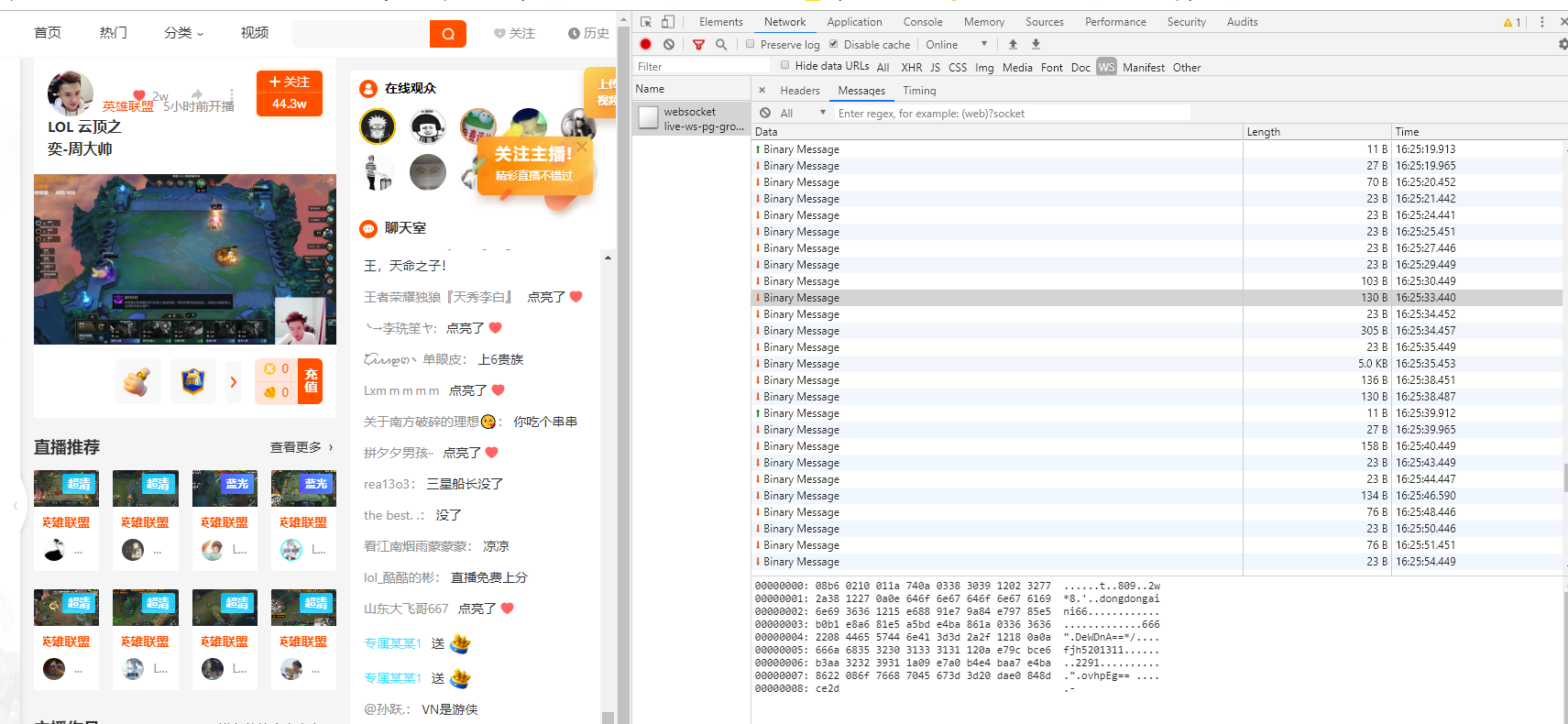This screenshot has width=1568, height=724.
Task: Click the gift hand-clap icon below video
Action: click(x=138, y=381)
